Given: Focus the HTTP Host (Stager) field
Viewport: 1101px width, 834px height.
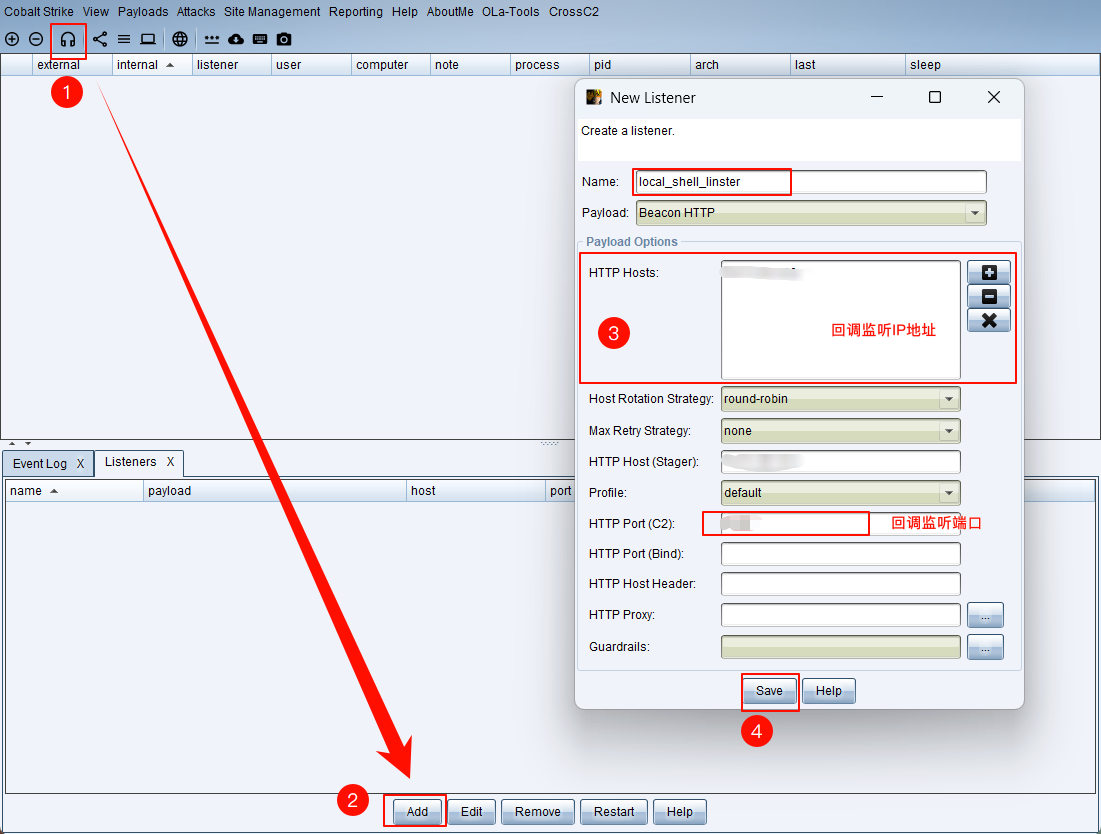Looking at the screenshot, I should point(840,462).
